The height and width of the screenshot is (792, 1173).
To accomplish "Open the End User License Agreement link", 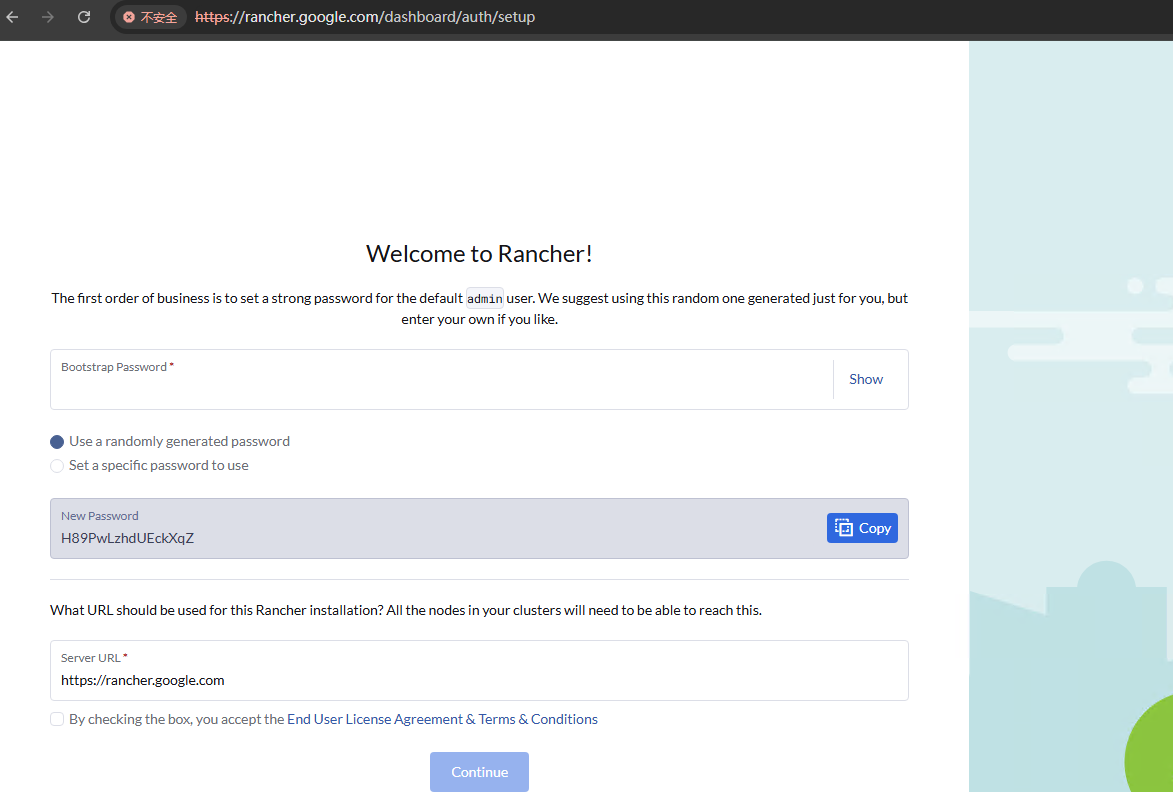I will (375, 719).
